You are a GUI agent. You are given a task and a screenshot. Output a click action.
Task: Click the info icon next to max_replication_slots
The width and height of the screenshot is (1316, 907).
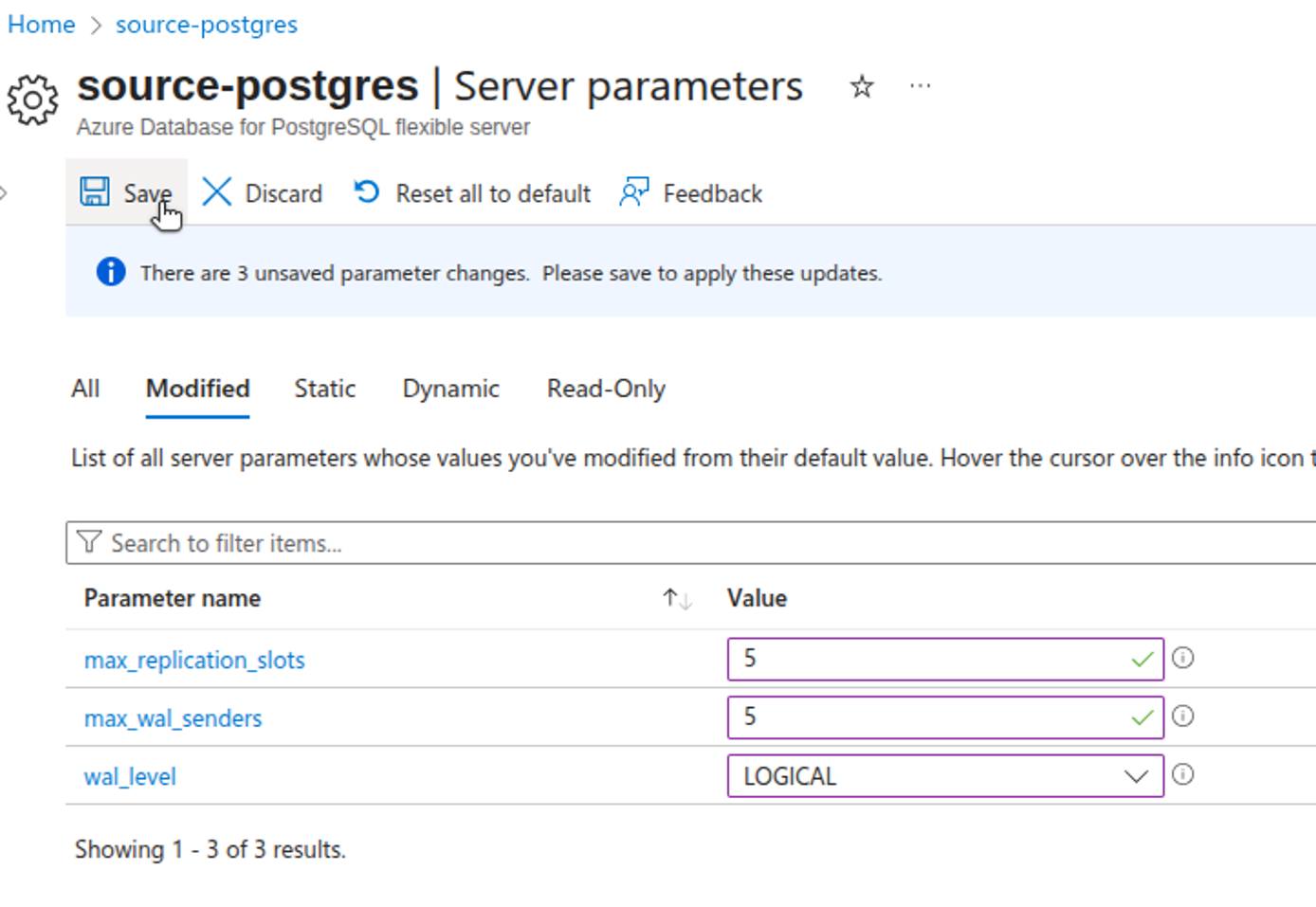coord(1183,658)
